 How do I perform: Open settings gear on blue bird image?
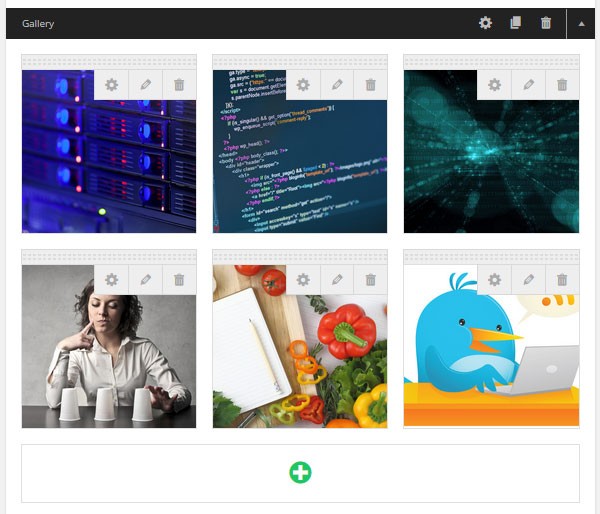494,280
